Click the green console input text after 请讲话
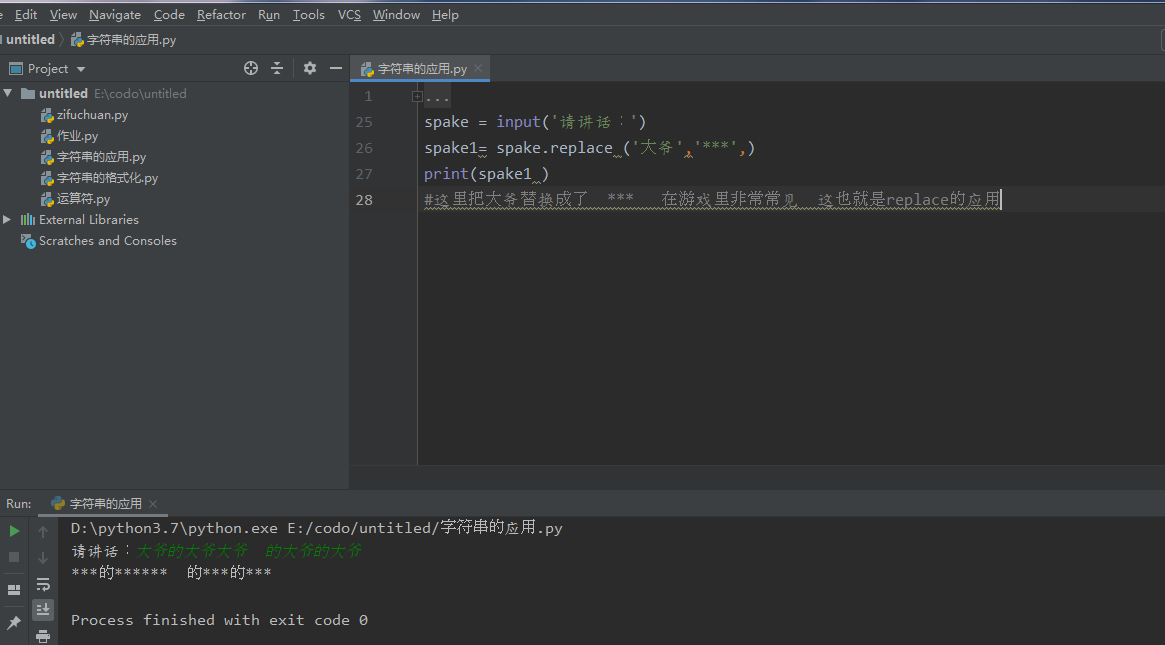The width and height of the screenshot is (1165, 645). [249, 551]
